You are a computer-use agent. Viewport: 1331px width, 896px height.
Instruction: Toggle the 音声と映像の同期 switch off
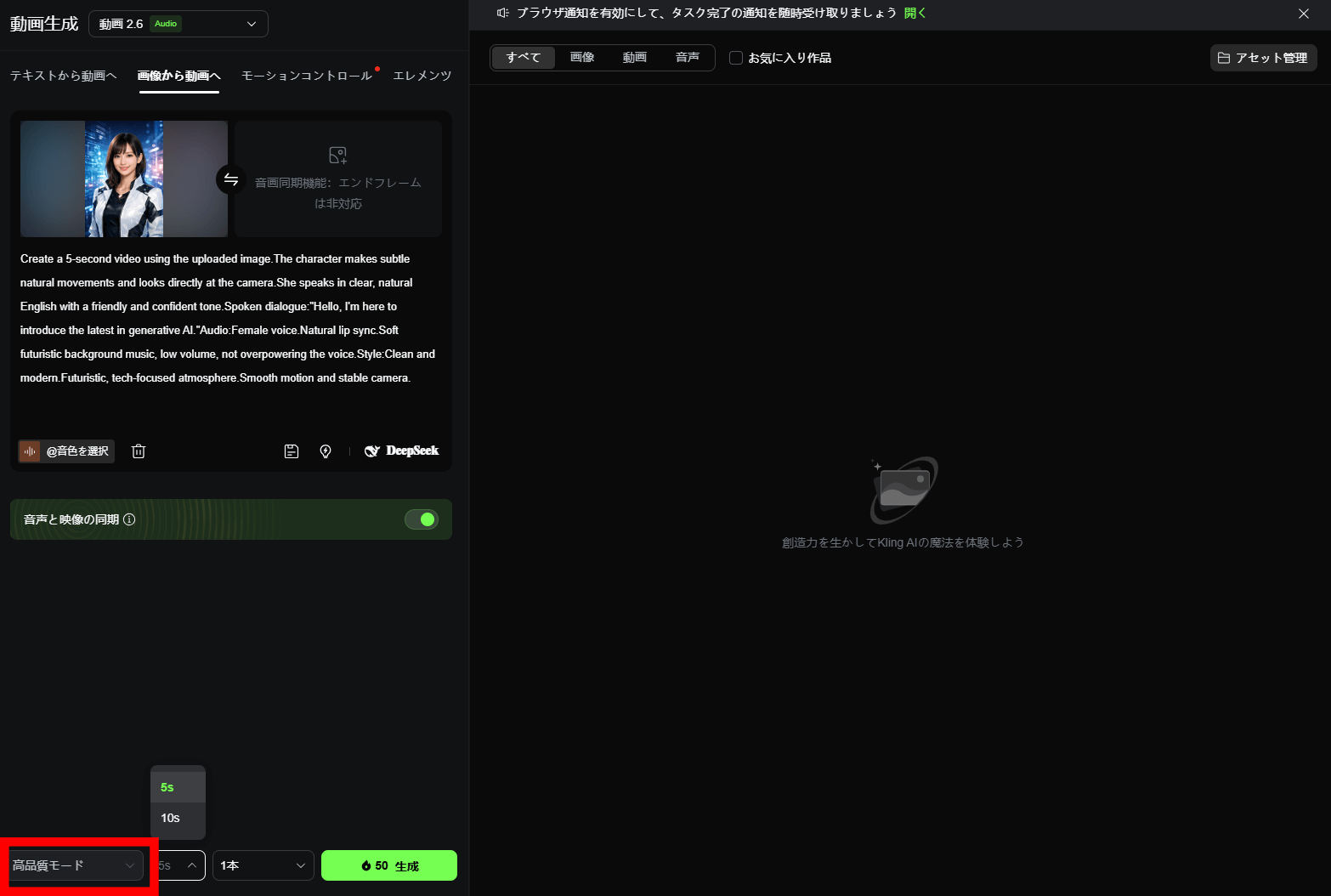[x=422, y=519]
